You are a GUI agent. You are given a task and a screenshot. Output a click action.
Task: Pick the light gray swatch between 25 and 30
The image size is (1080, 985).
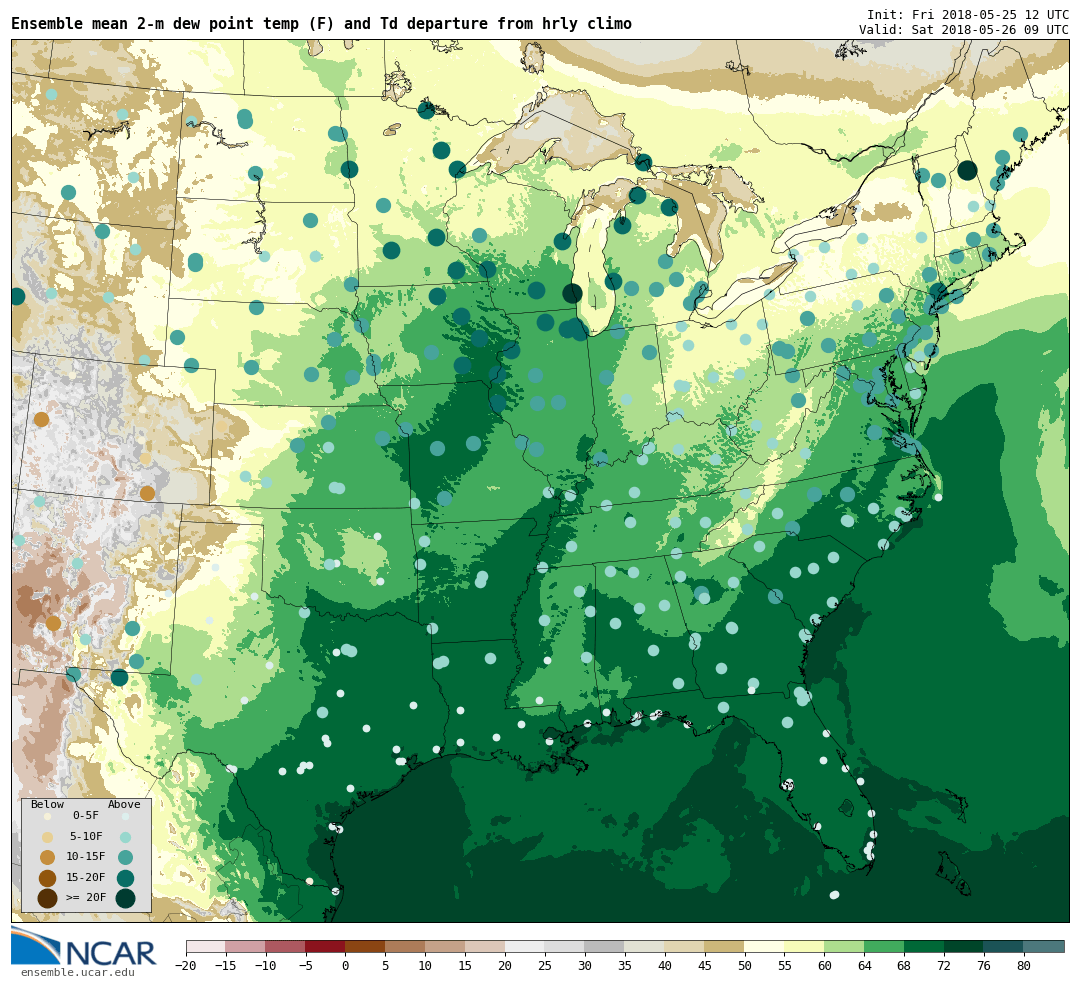565,946
